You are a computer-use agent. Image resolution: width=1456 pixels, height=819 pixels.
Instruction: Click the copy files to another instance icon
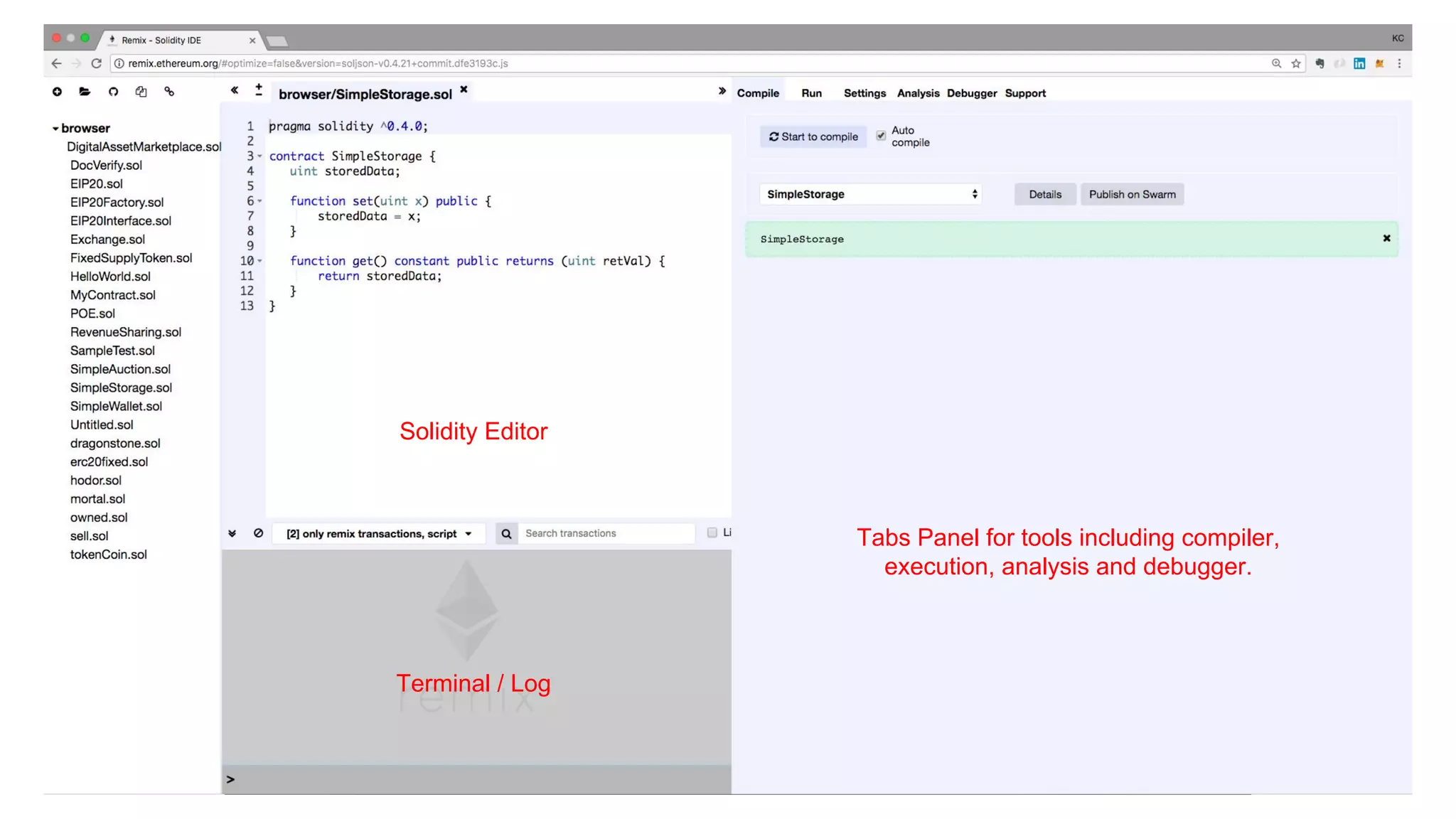pos(141,92)
